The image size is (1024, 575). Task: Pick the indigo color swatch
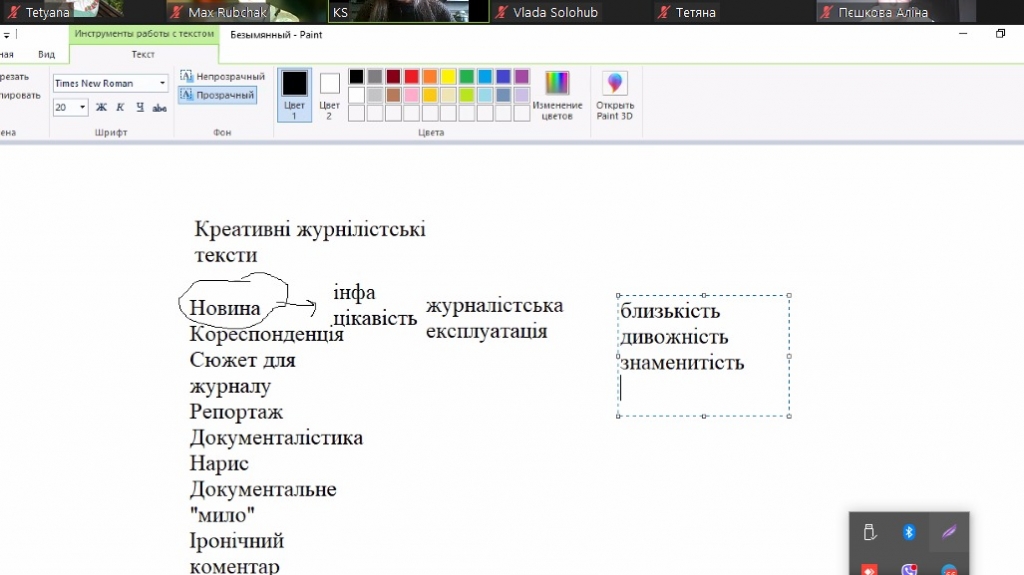pos(503,76)
